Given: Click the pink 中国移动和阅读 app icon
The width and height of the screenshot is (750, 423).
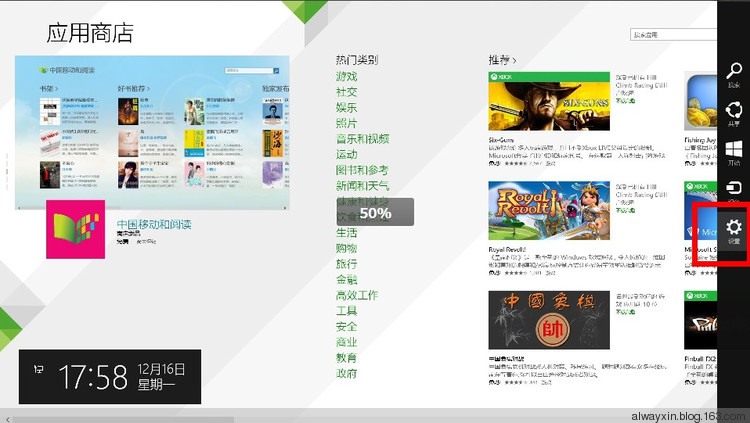Looking at the screenshot, I should (76, 229).
